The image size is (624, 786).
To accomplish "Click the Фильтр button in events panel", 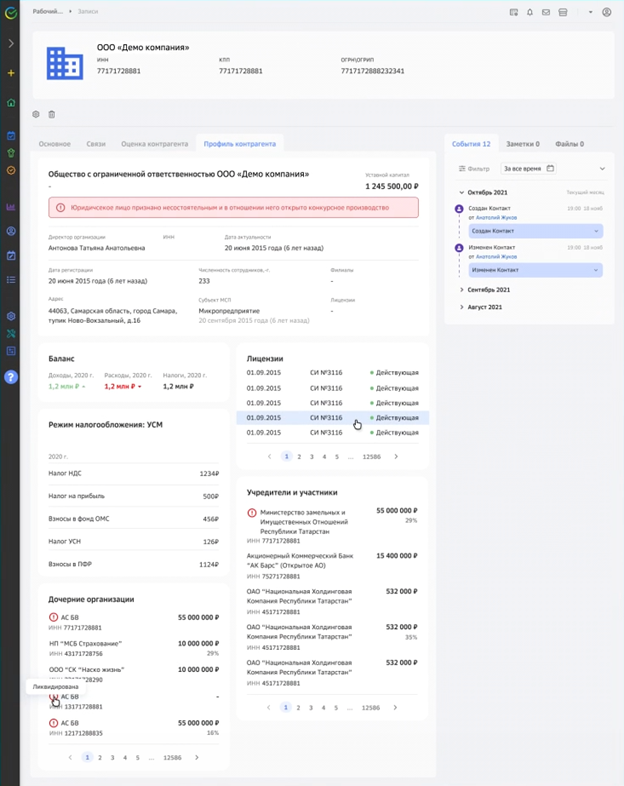I will (x=473, y=169).
